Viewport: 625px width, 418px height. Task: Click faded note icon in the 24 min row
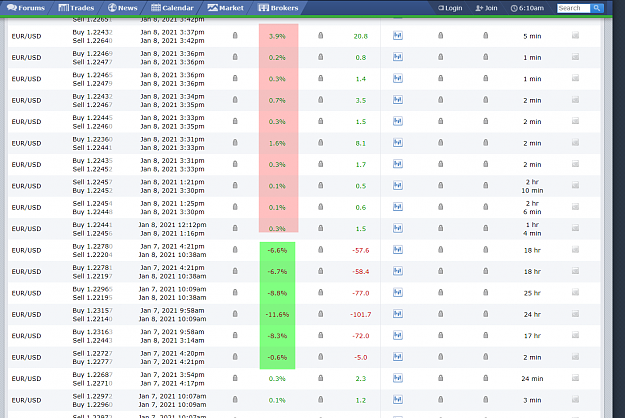point(575,378)
